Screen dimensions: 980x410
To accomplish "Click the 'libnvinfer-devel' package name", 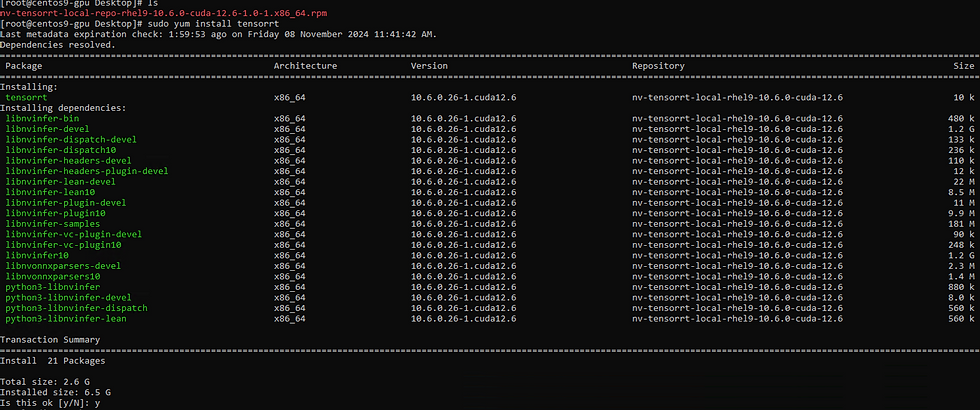I will pyautogui.click(x=48, y=129).
